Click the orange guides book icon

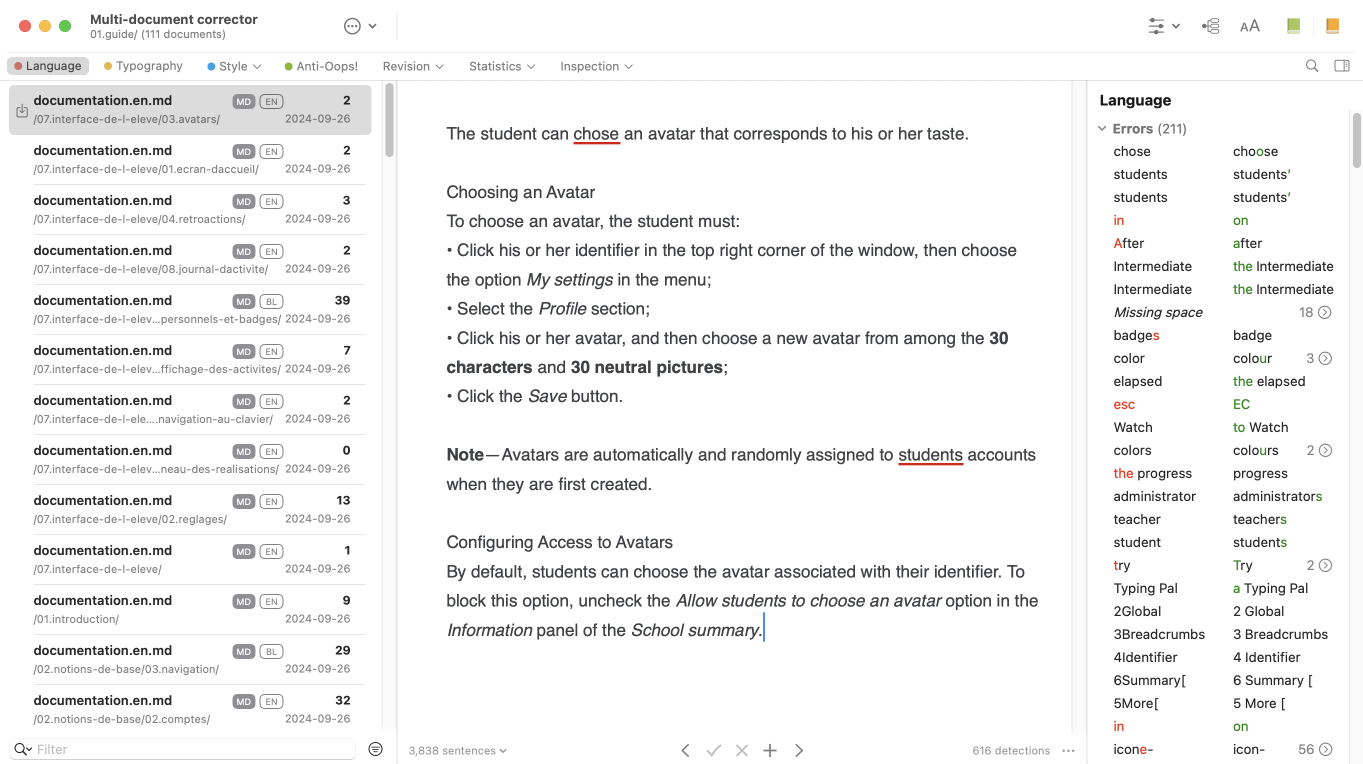pyautogui.click(x=1332, y=26)
